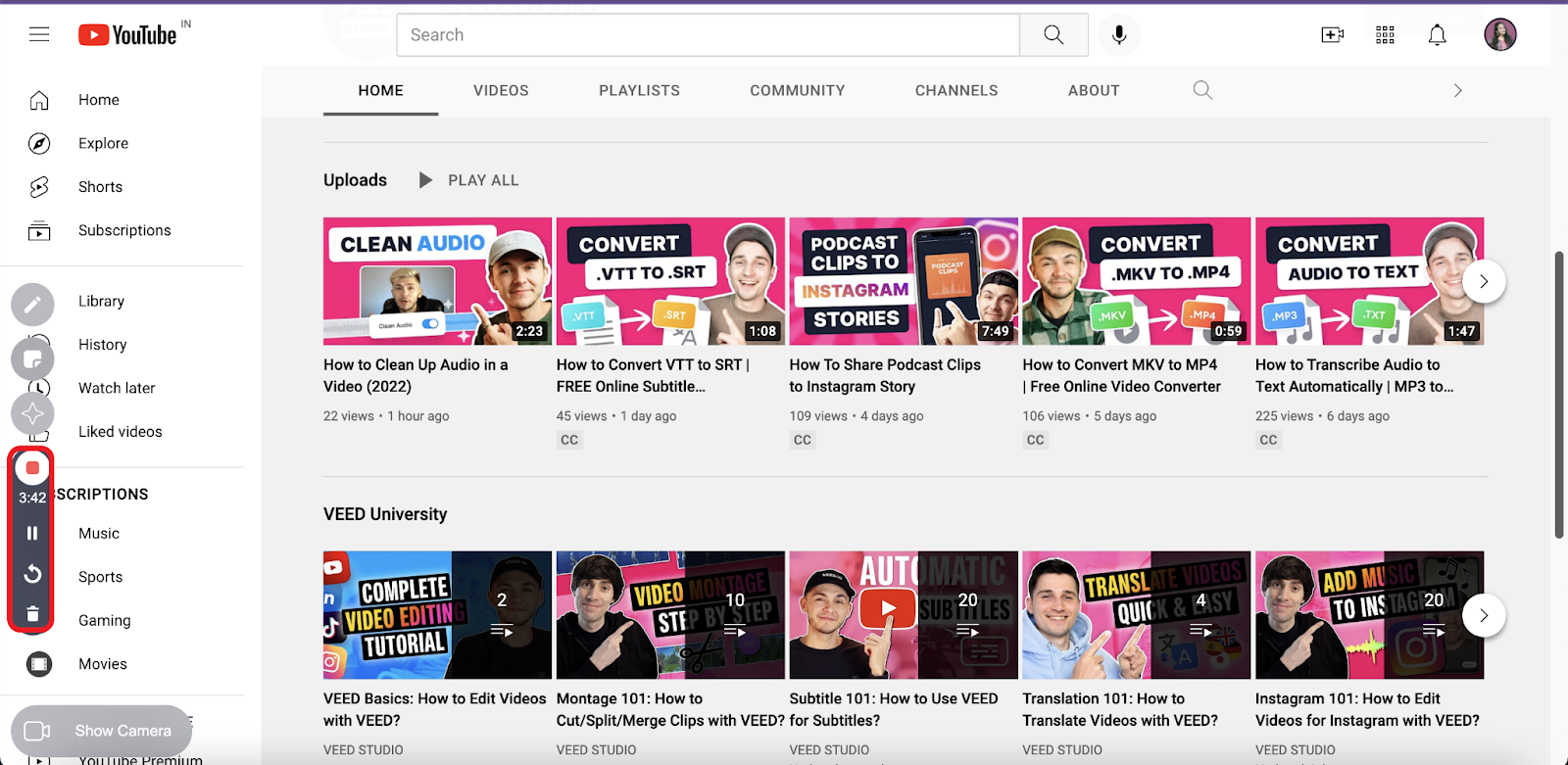
Task: Click the page vertical scrollbar
Action: [x=1559, y=395]
